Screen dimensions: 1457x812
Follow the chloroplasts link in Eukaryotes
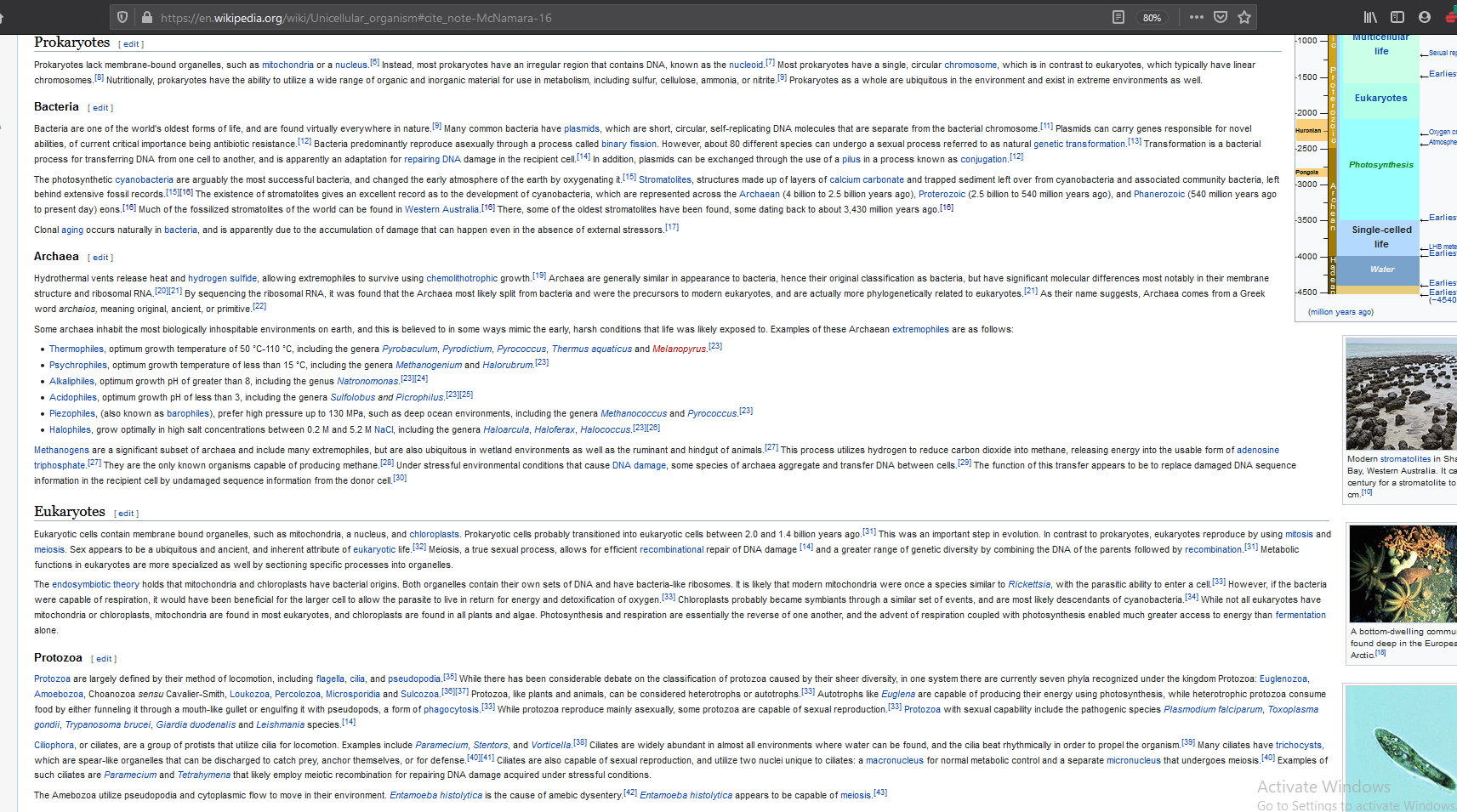434,535
